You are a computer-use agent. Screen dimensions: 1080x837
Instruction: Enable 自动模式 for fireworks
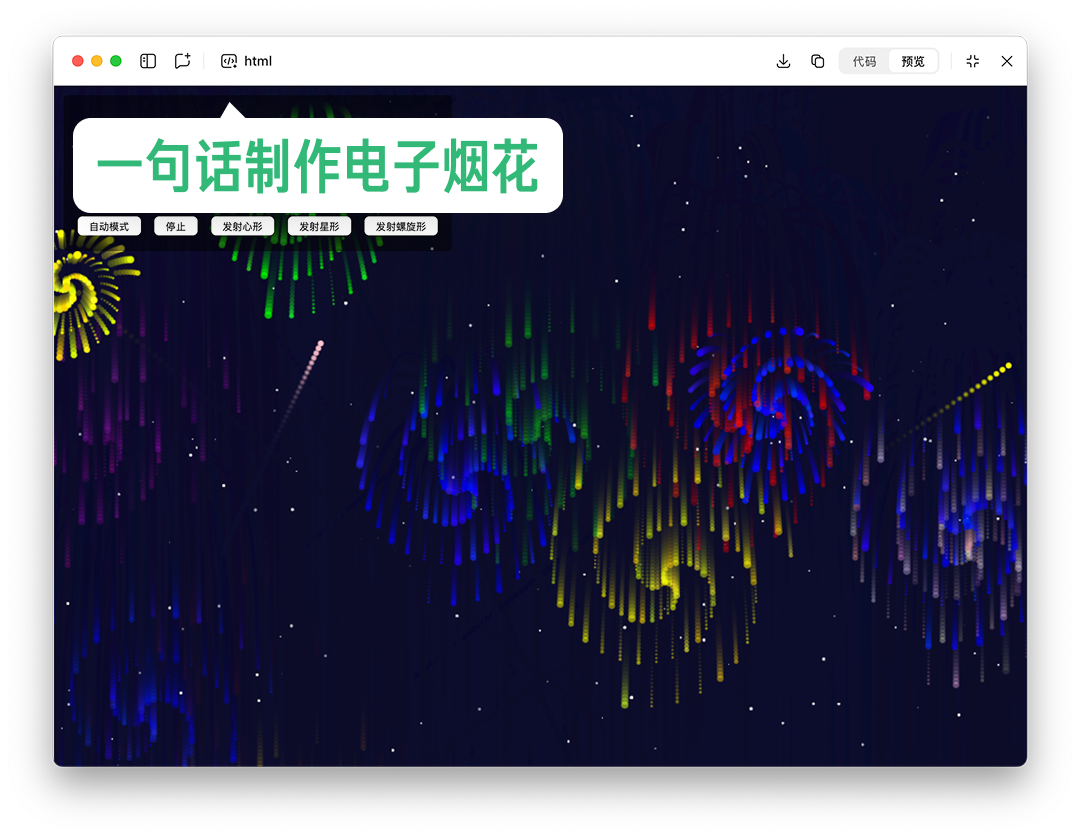(108, 226)
